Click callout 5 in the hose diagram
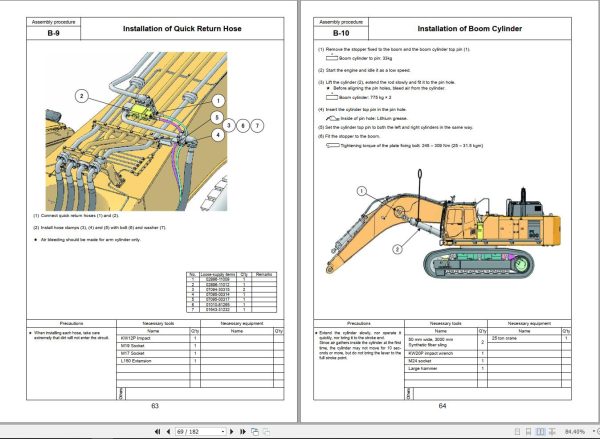The width and height of the screenshot is (600, 439). point(217,118)
